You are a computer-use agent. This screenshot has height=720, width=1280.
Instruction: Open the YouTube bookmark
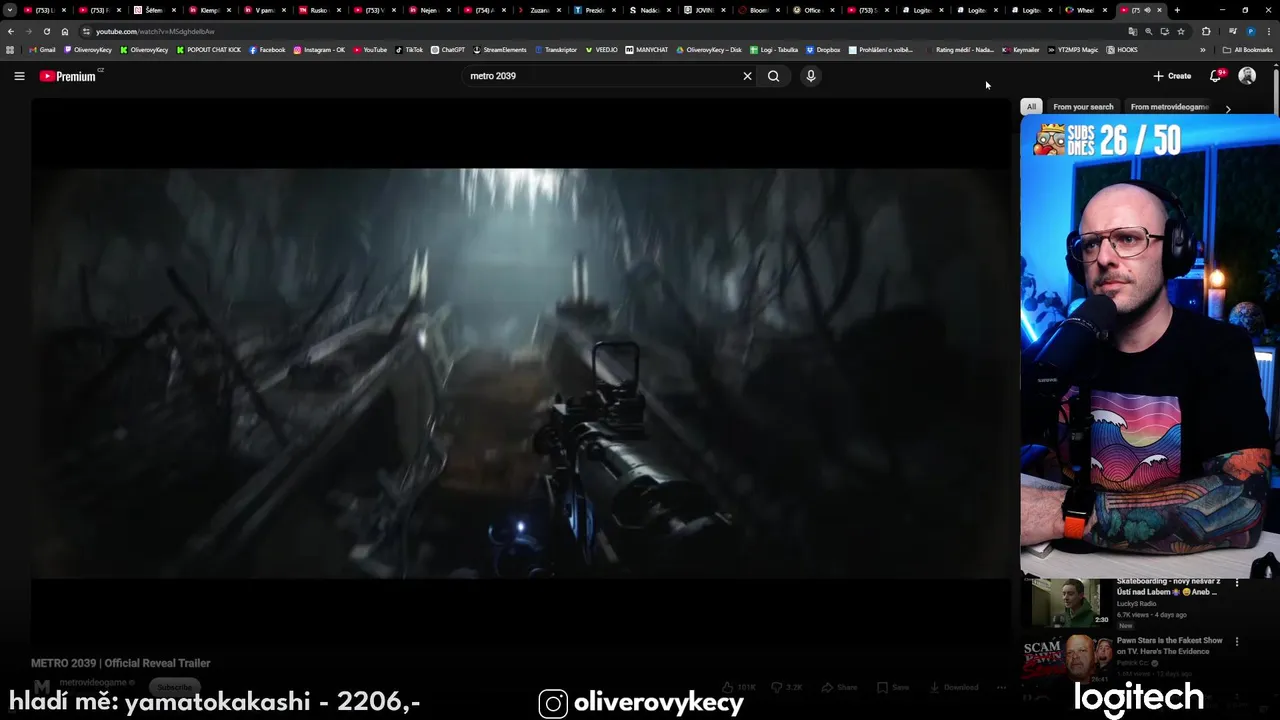click(x=370, y=50)
